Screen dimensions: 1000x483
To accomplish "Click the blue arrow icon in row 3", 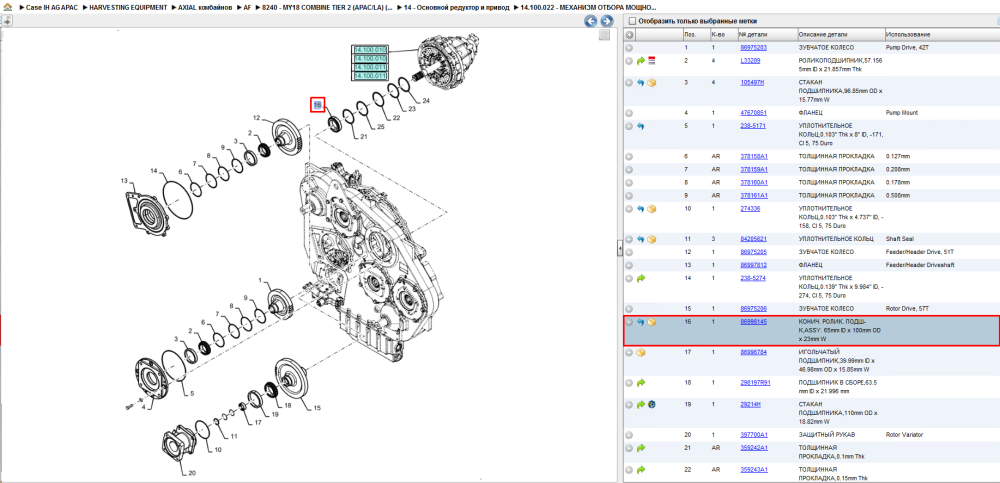I will pyautogui.click(x=641, y=83).
